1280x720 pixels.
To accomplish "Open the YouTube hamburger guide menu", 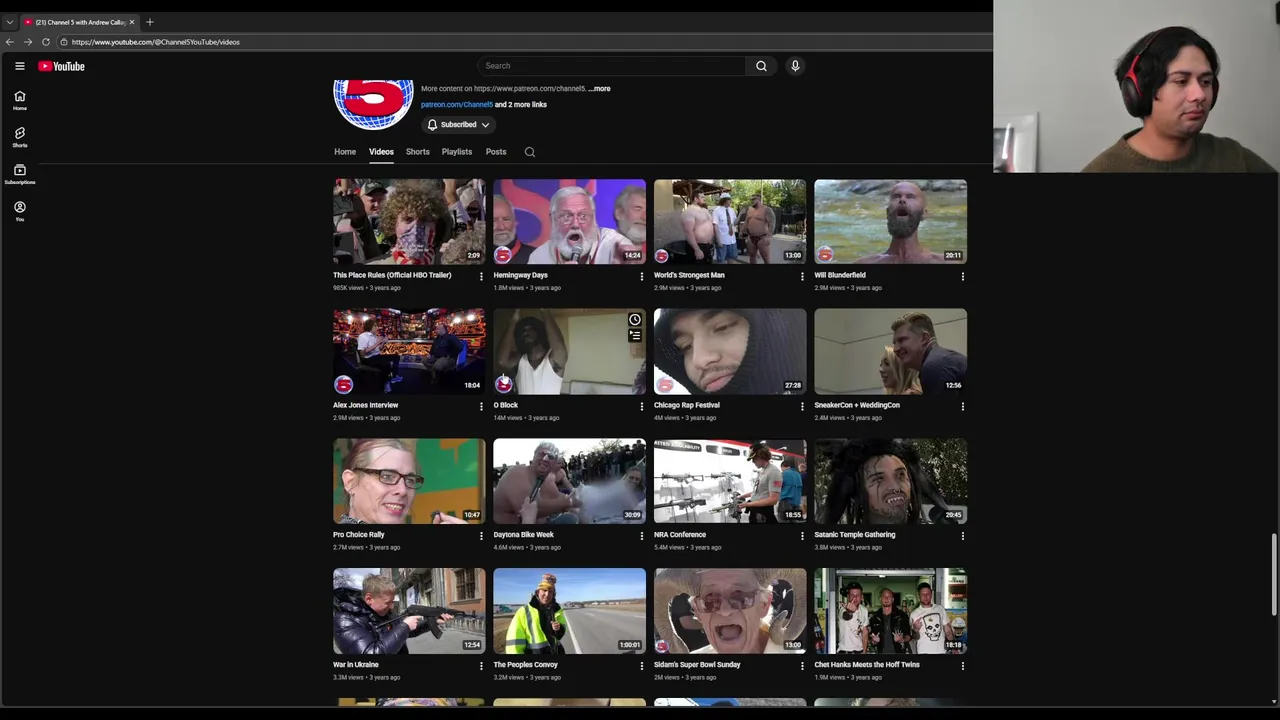I will pyautogui.click(x=19, y=66).
